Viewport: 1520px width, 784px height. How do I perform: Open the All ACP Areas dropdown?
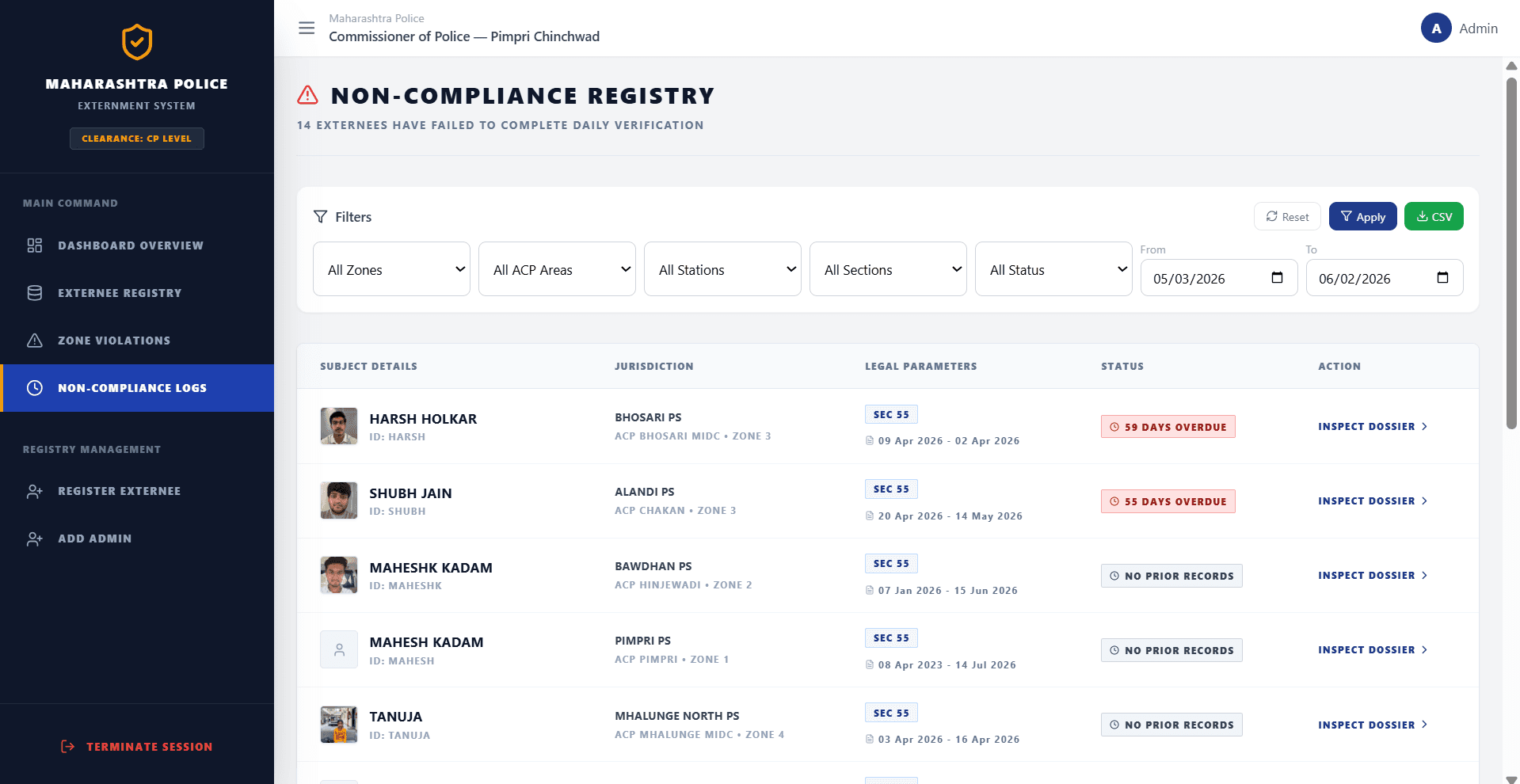pos(557,269)
